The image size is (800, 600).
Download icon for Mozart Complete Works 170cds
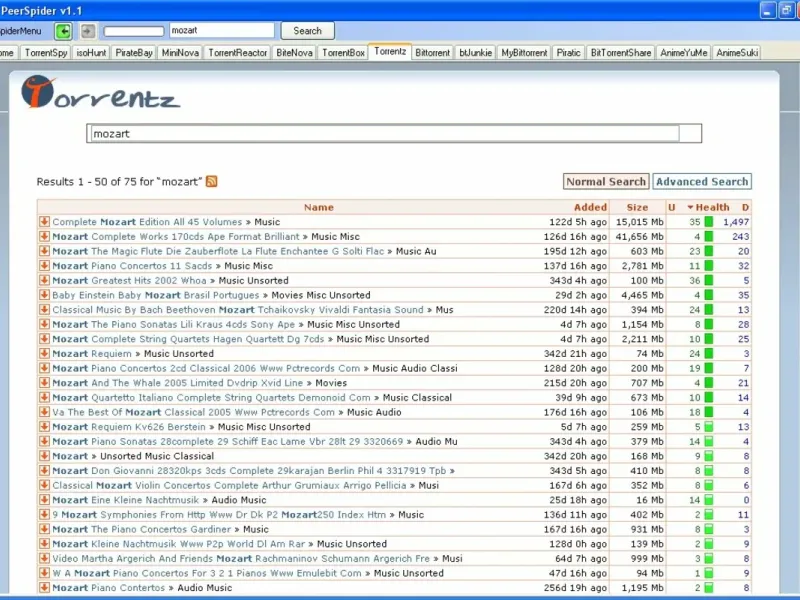(x=44, y=236)
